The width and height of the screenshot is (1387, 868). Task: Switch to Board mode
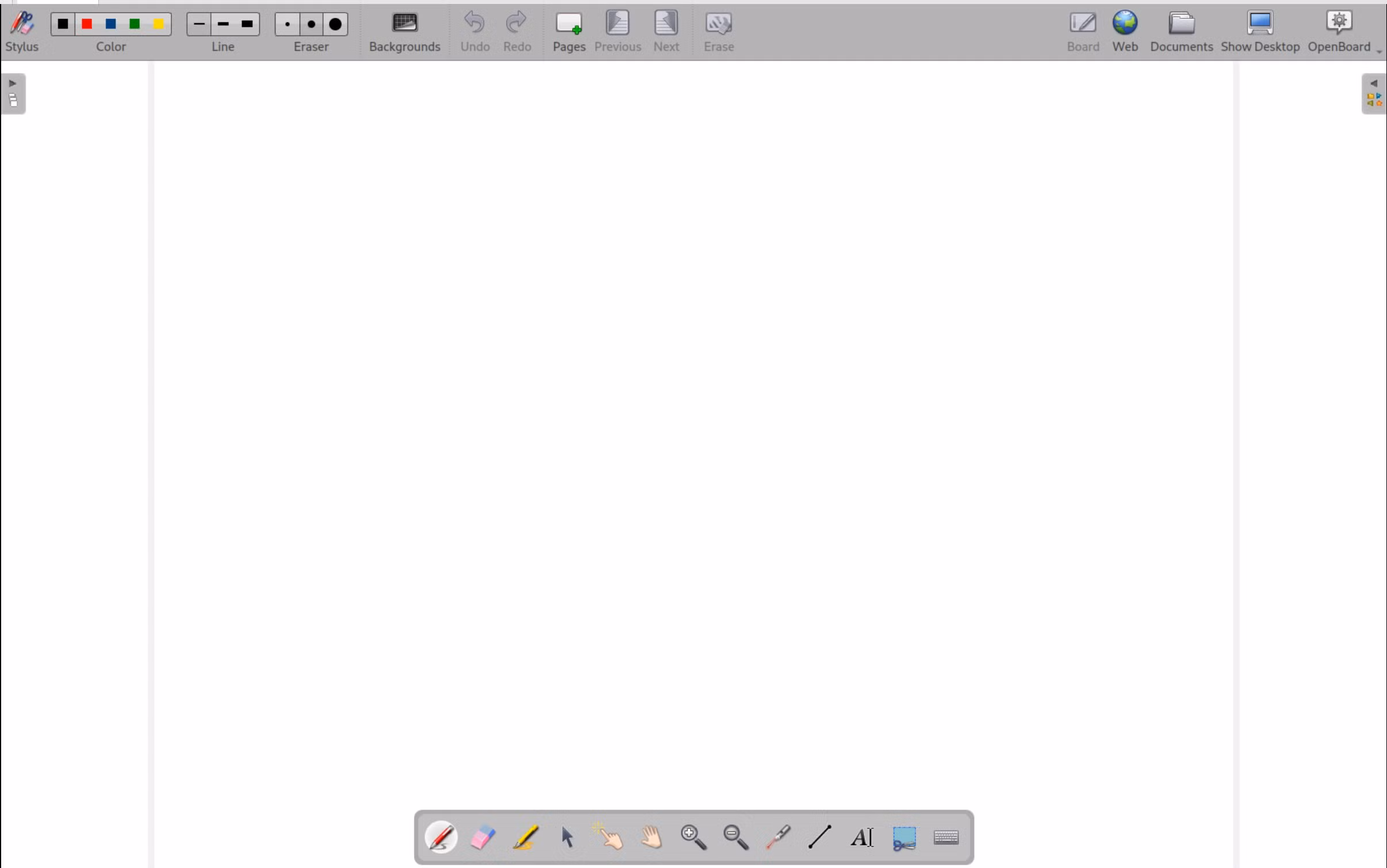pos(1083,32)
